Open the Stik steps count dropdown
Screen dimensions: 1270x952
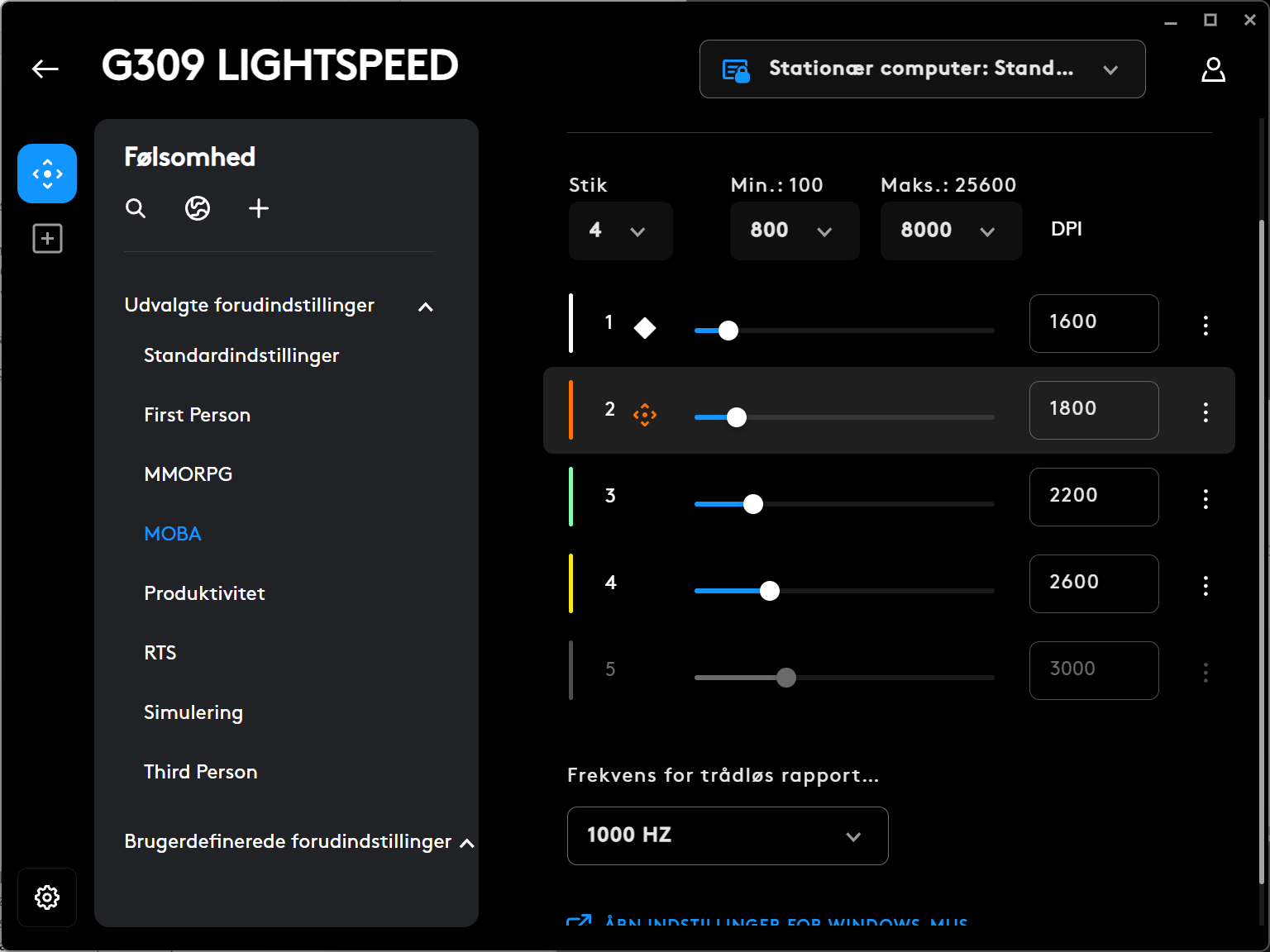[621, 231]
